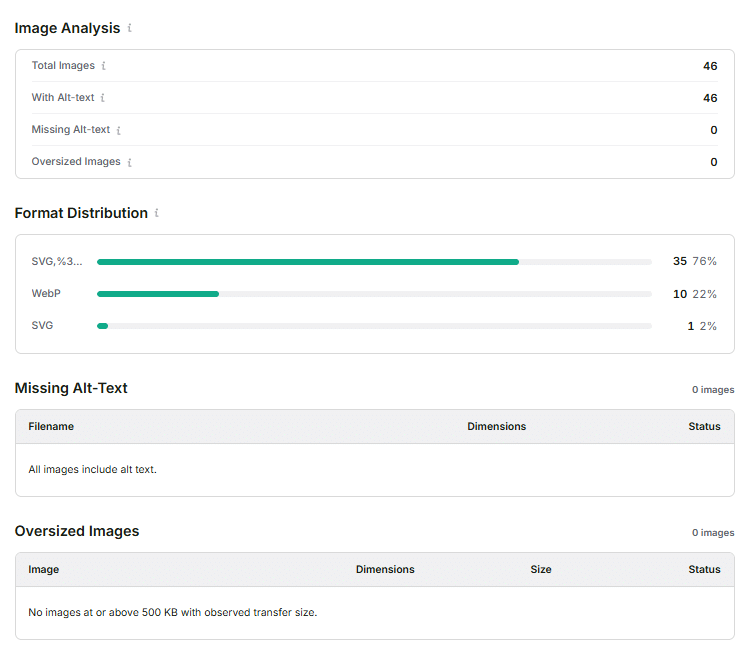The width and height of the screenshot is (752, 661).
Task: Click Status header in Missing Alt-Text table
Action: (704, 426)
